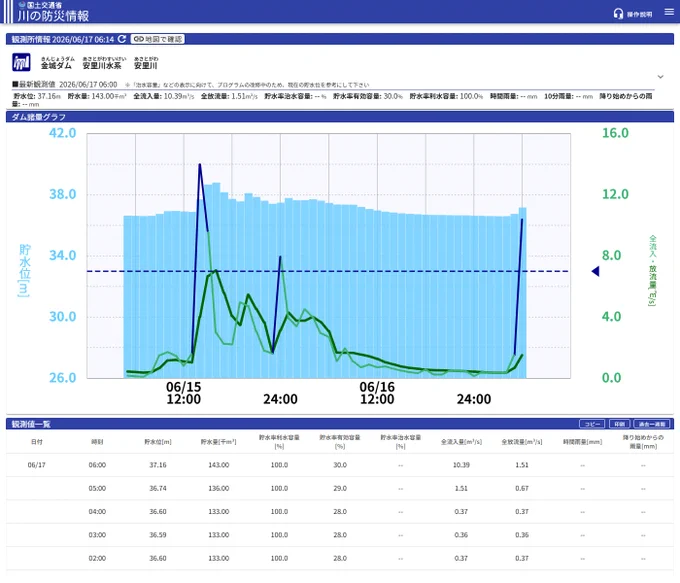
Task: Click the 06/16 12:00 axis label
Action: (x=377, y=393)
